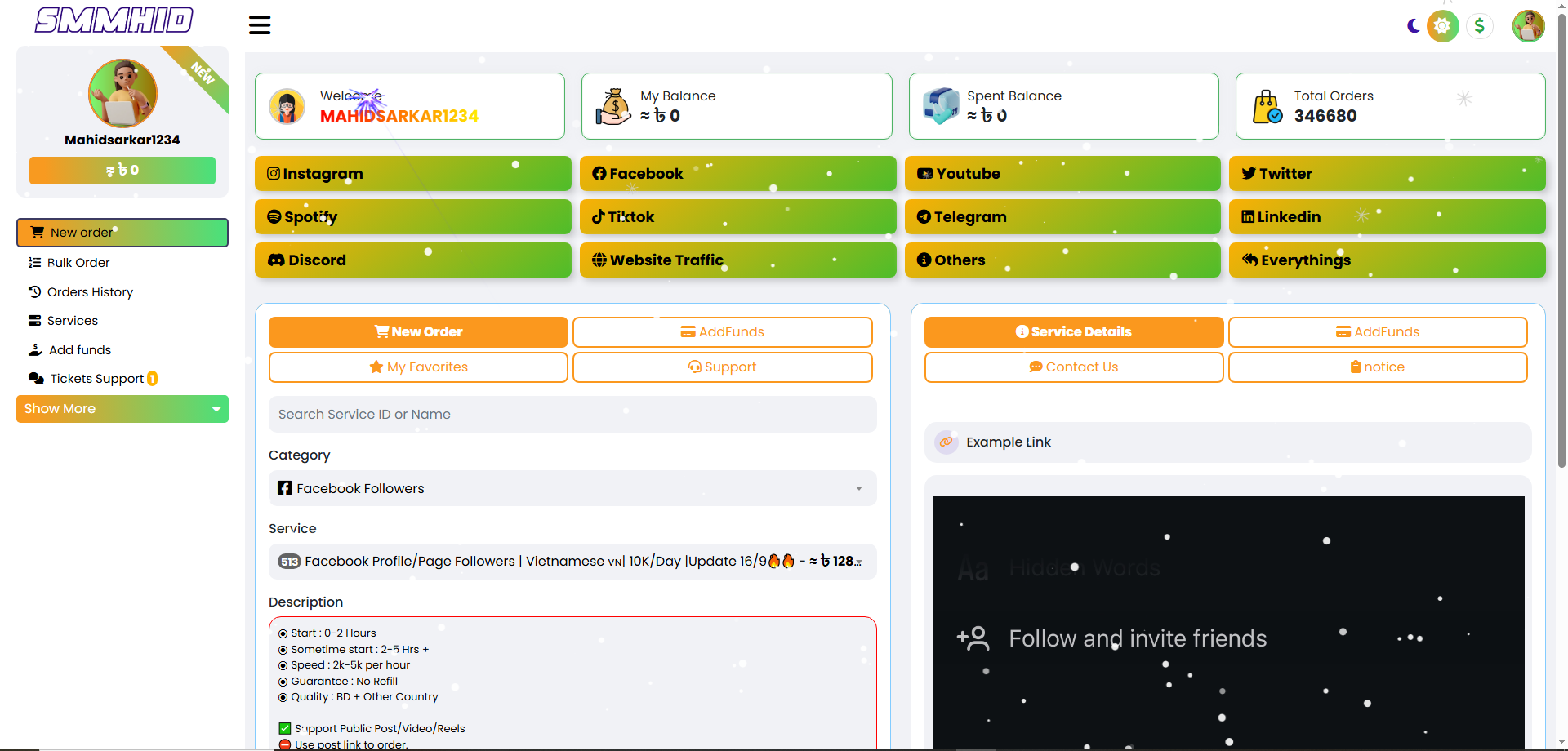
Task: Click the description line 'Quality : BD + Other Country'
Action: (x=364, y=697)
